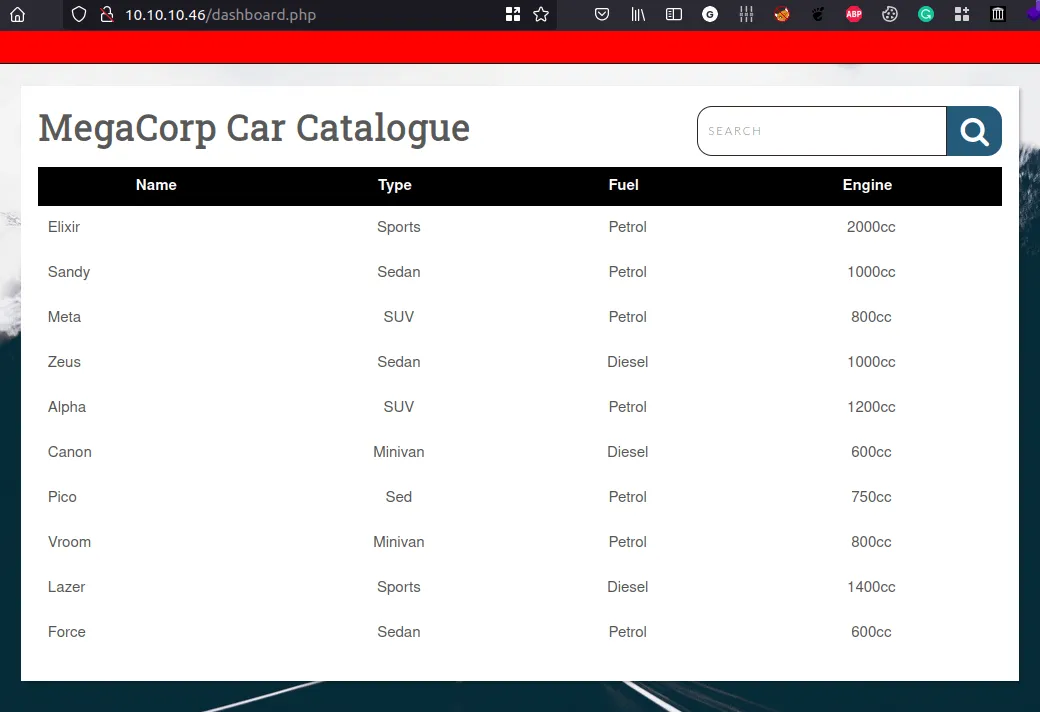
Task: Click the trash bin extension icon
Action: [x=998, y=15]
